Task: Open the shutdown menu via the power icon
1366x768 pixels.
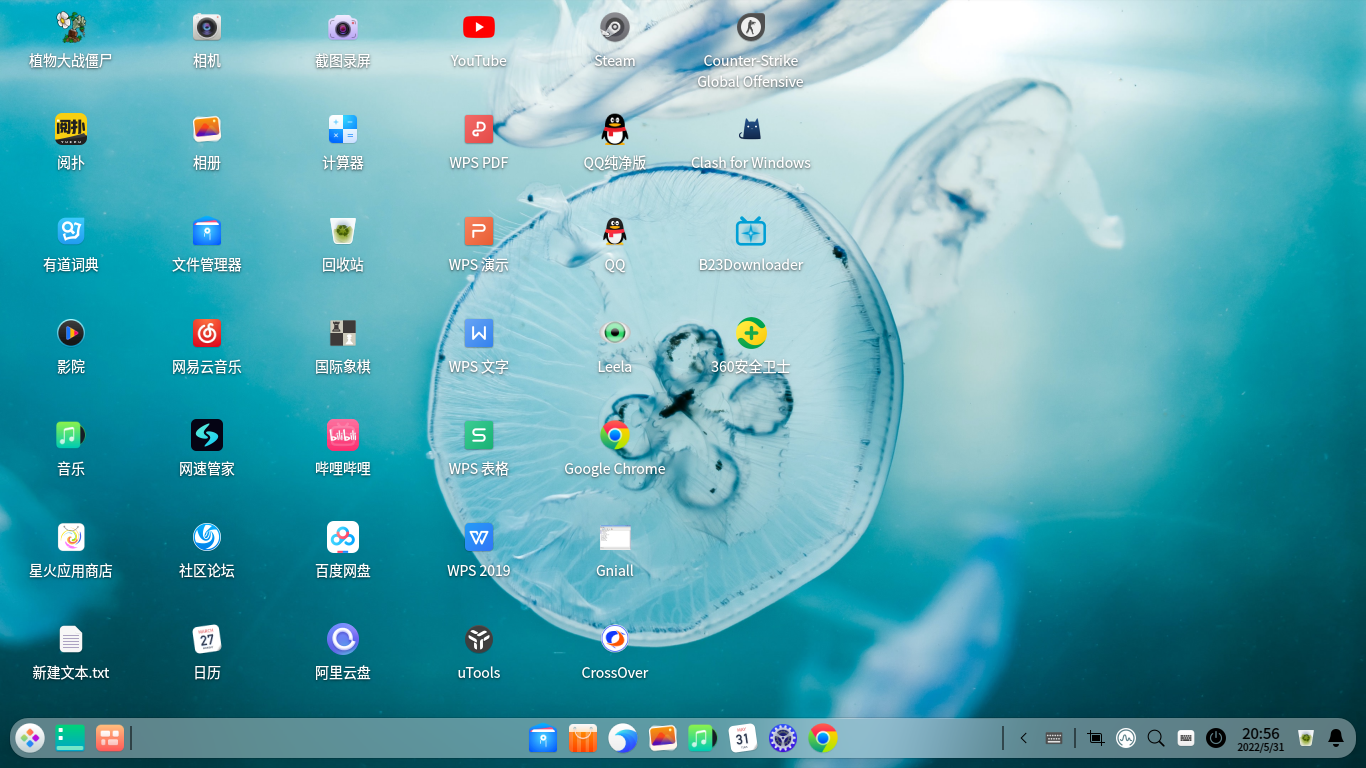Action: tap(1216, 738)
